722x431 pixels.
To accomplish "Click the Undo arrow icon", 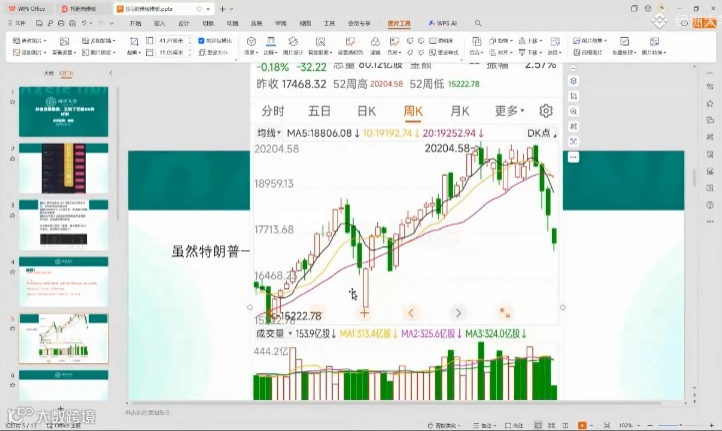I will 84,23.
